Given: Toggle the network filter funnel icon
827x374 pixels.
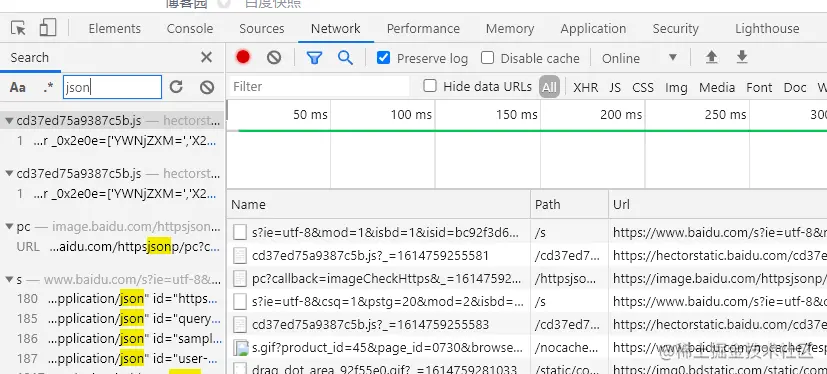Looking at the screenshot, I should click(314, 57).
